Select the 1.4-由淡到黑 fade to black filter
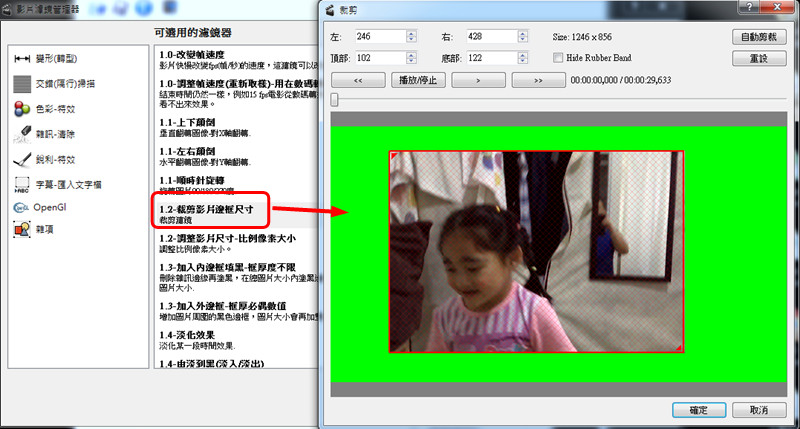Viewport: 800px width, 429px height. point(237,363)
